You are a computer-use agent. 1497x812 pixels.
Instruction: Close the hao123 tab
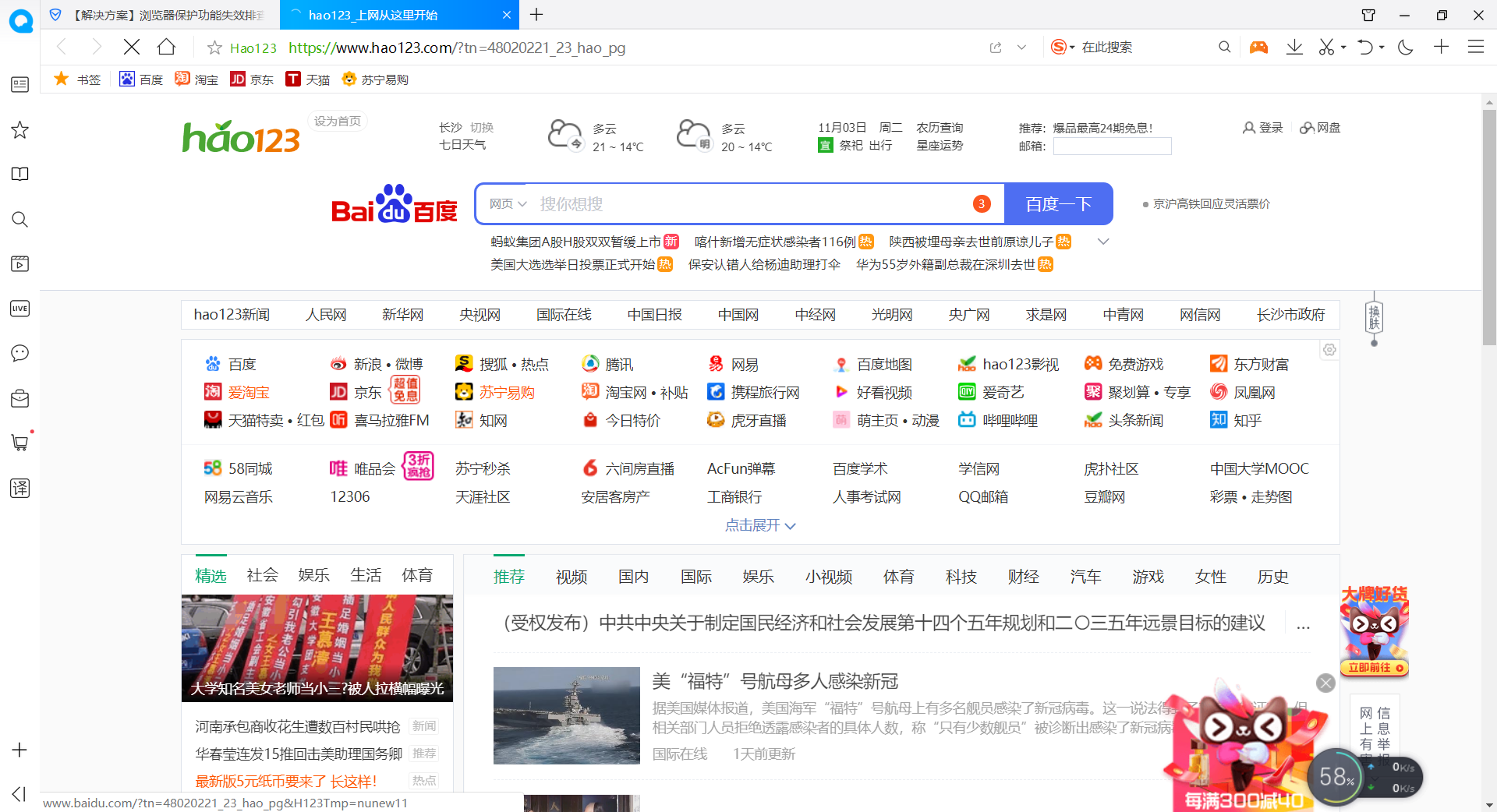506,15
